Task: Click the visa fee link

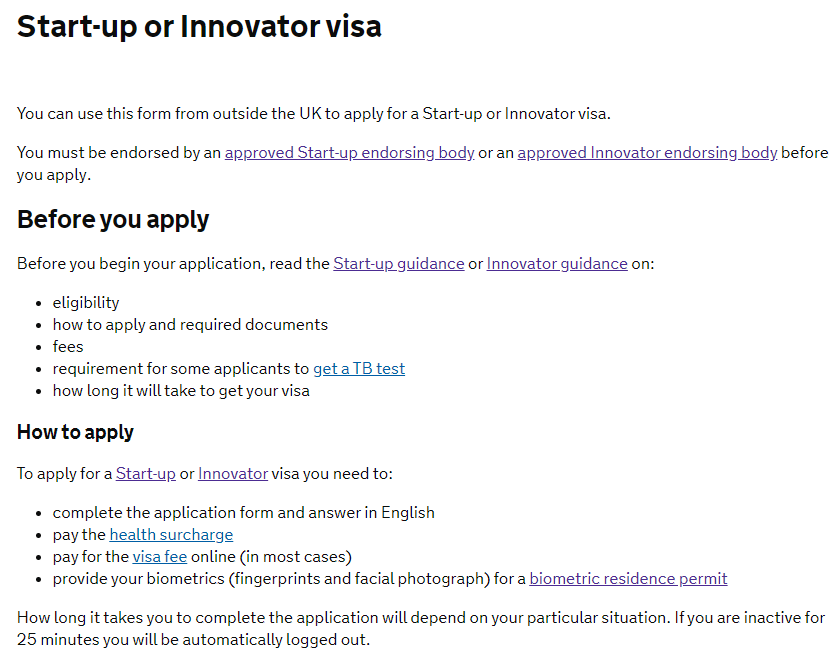Action: (160, 557)
